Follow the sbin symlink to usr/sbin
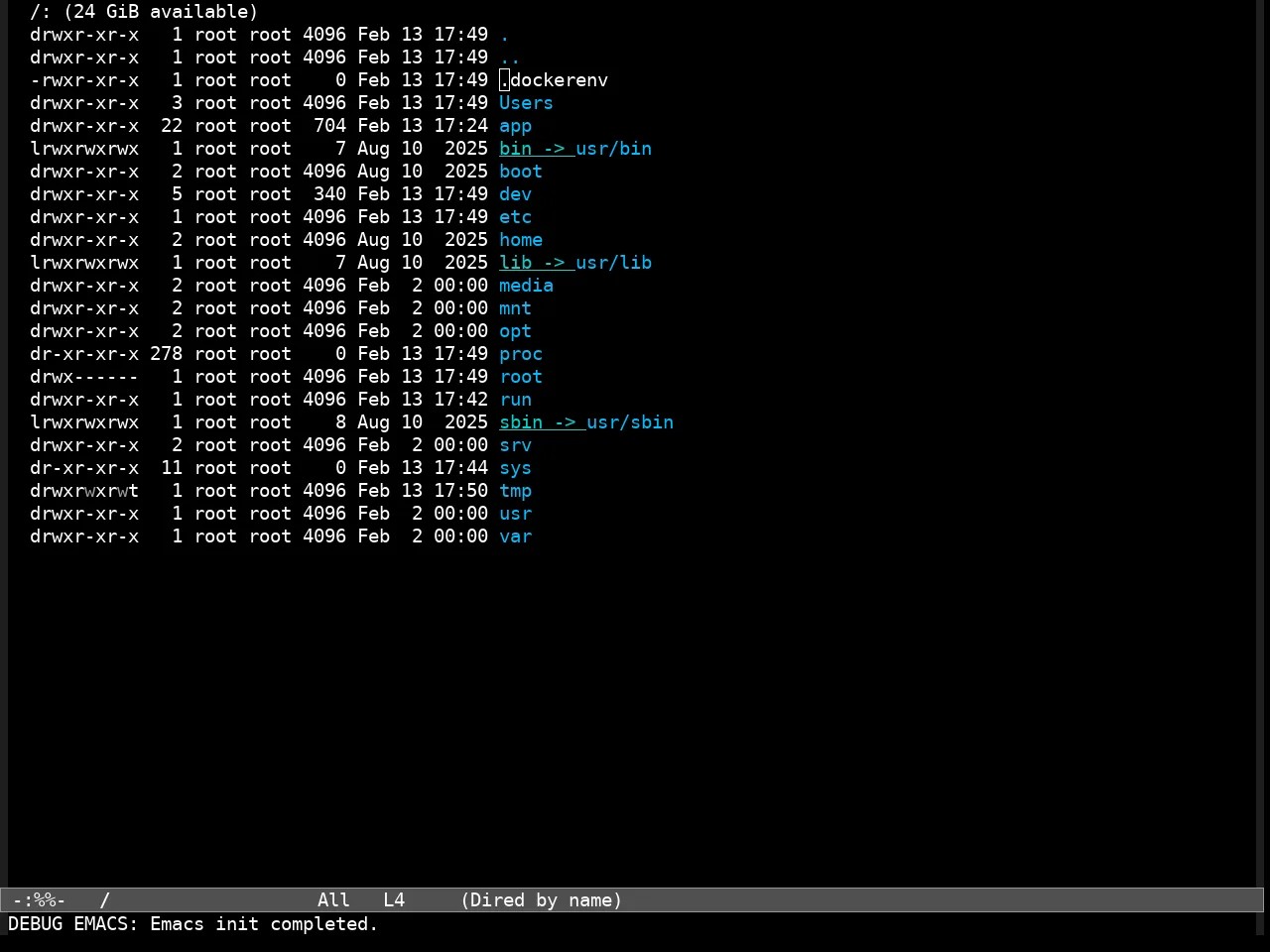Screen dimensions: 1270x952 (586, 422)
